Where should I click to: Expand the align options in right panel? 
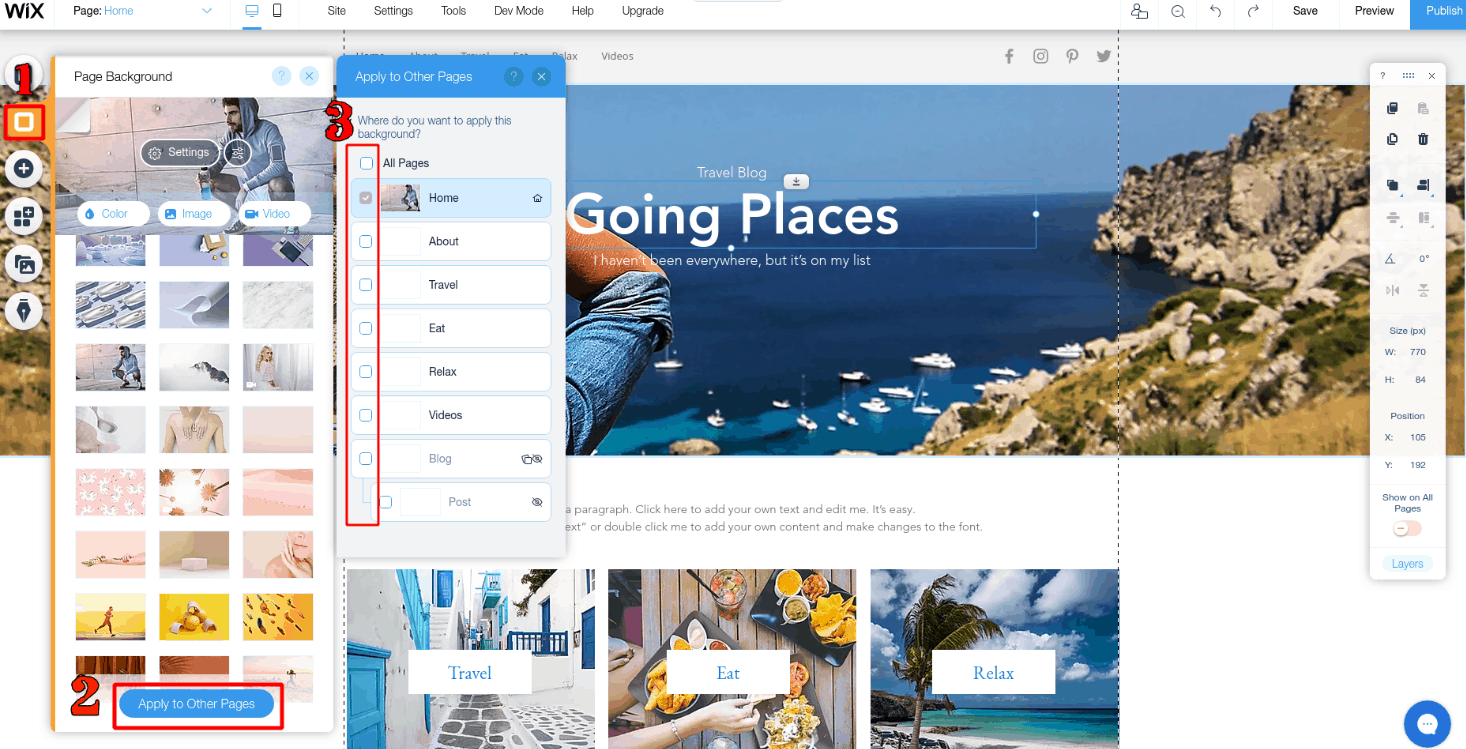coord(1423,185)
